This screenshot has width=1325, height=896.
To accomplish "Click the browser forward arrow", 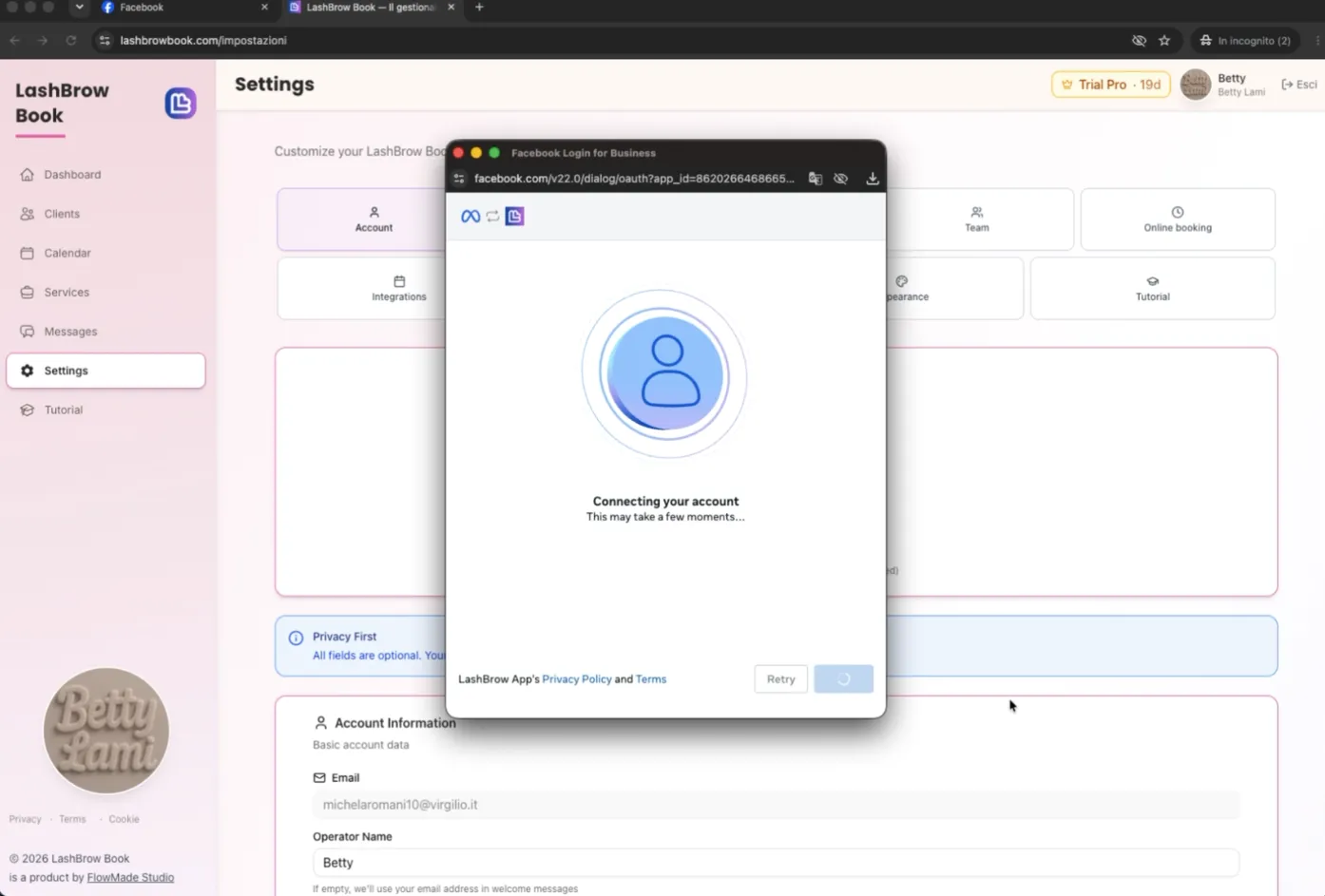I will 43,40.
